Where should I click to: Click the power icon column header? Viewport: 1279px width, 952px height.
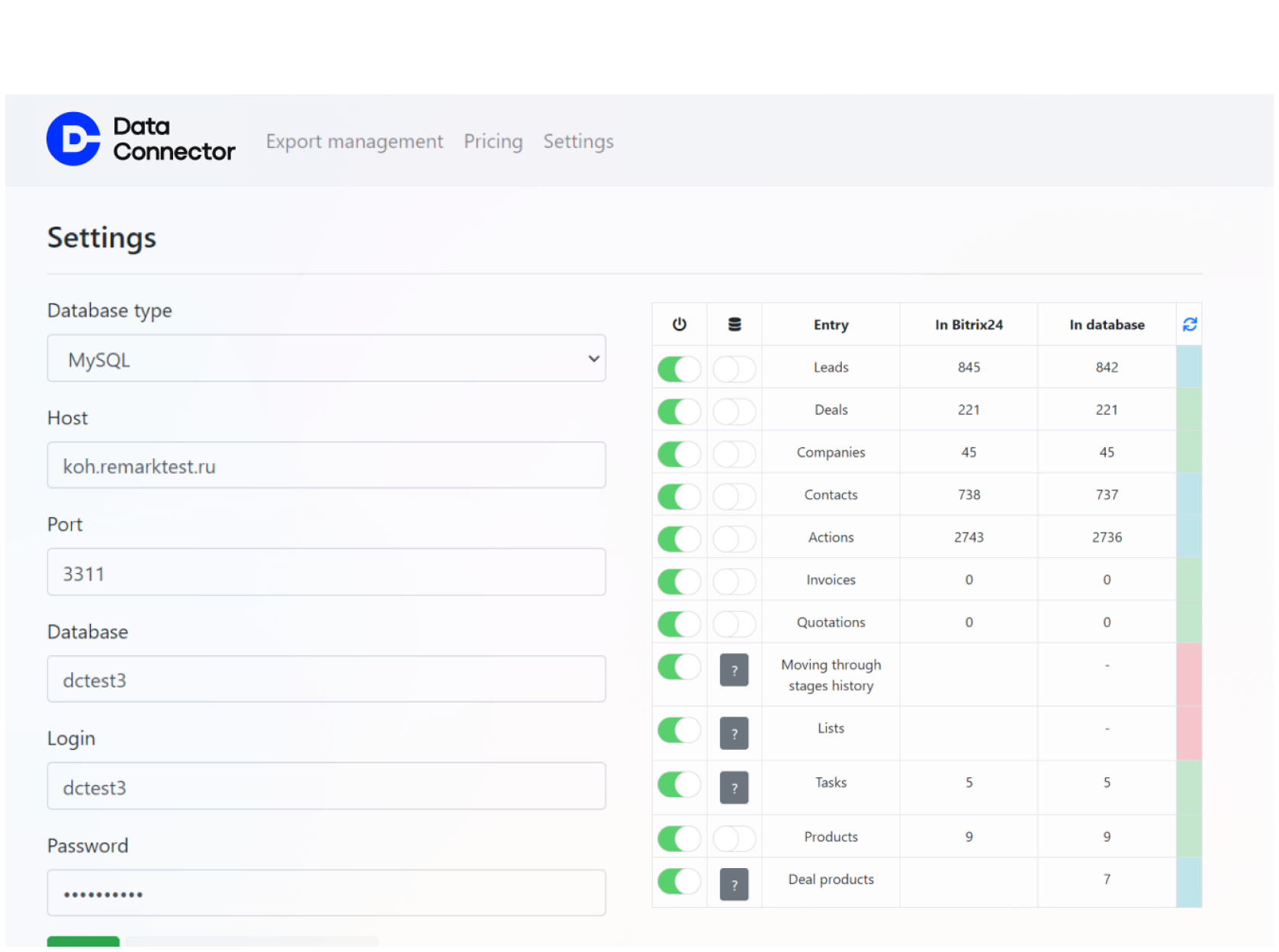tap(680, 324)
